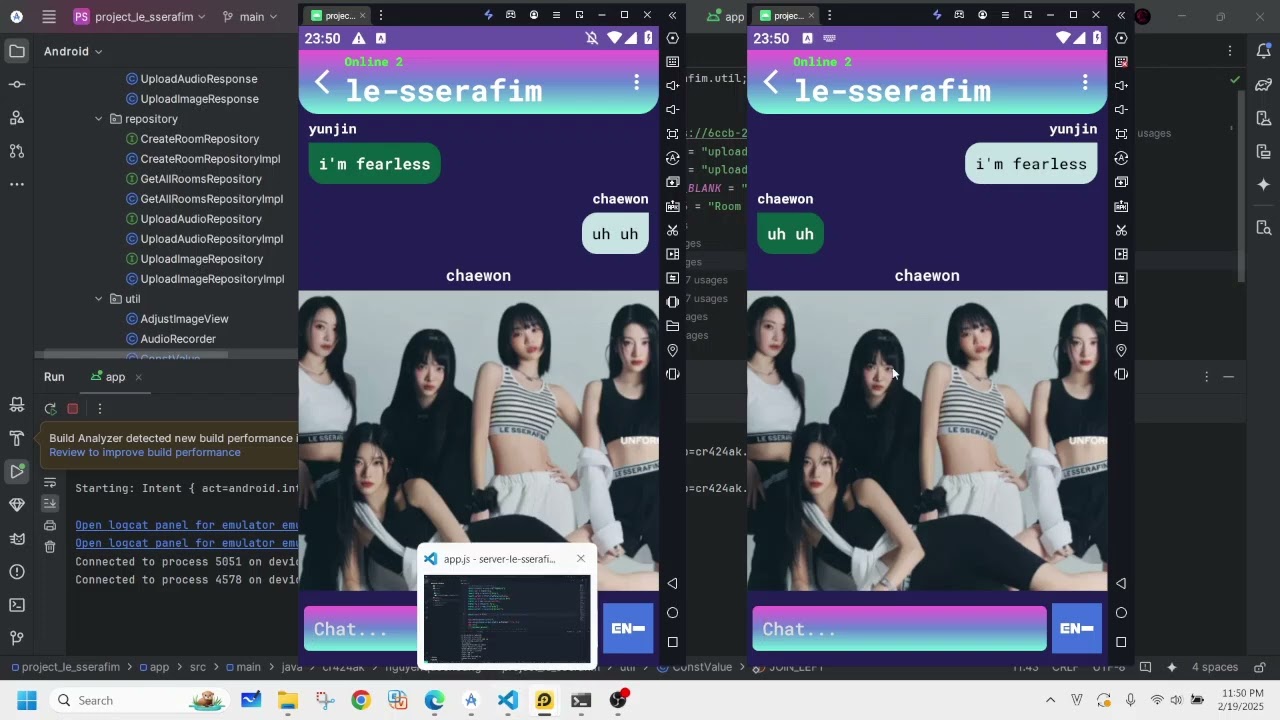Click install APK icon on right emulator
Viewport: 1280px width, 720px height.
point(1121,206)
